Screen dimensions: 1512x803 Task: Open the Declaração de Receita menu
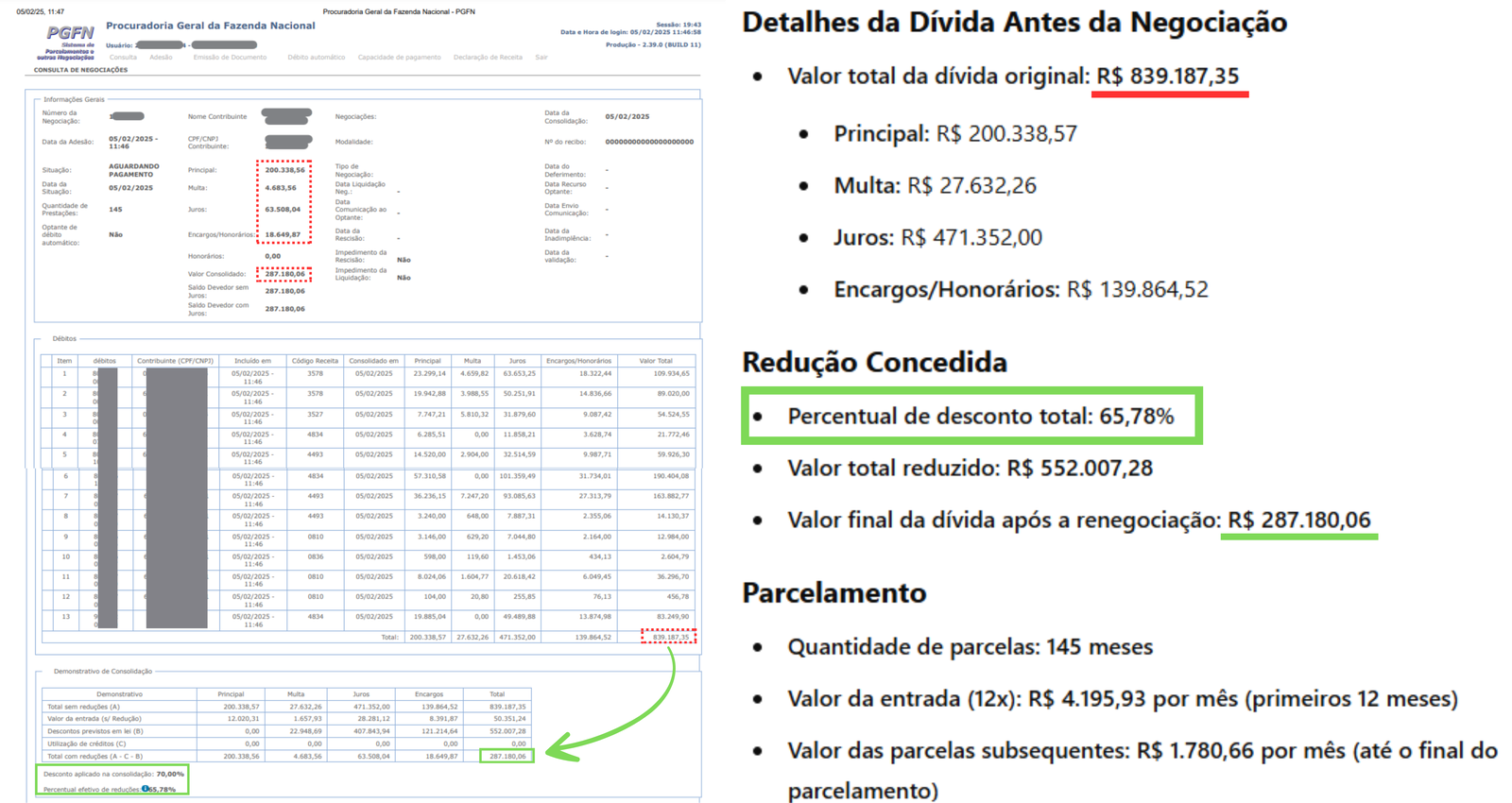tap(488, 58)
